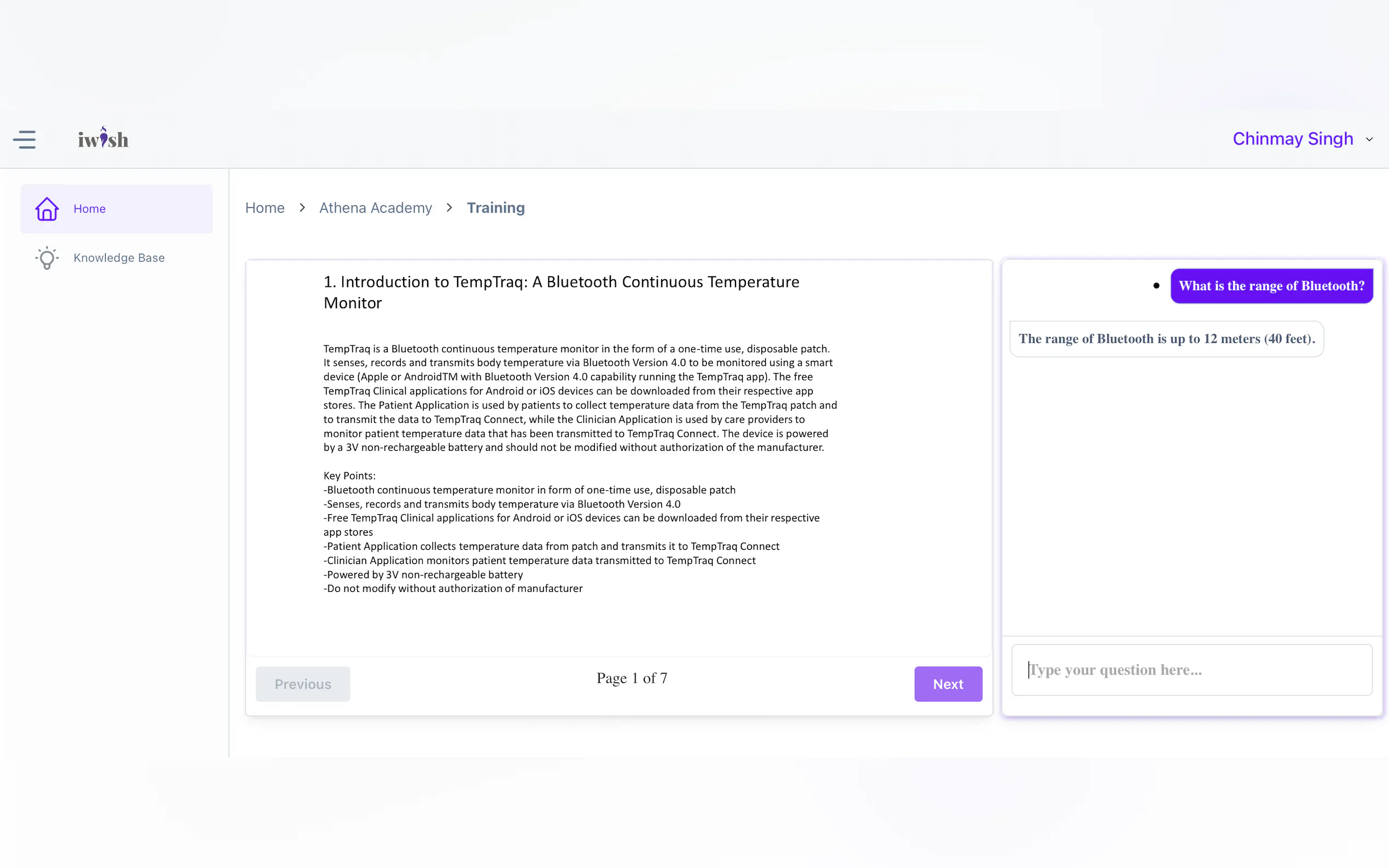Click the chevron after Home breadcrumb
Image resolution: width=1389 pixels, height=868 pixels.
coord(302,208)
